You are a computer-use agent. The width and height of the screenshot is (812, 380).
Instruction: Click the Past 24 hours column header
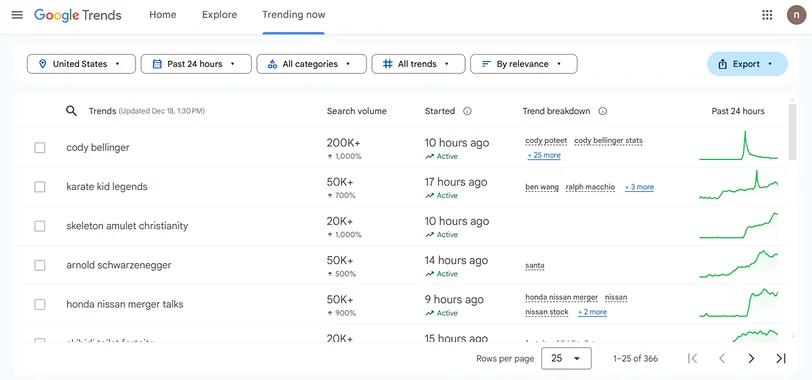pos(738,111)
